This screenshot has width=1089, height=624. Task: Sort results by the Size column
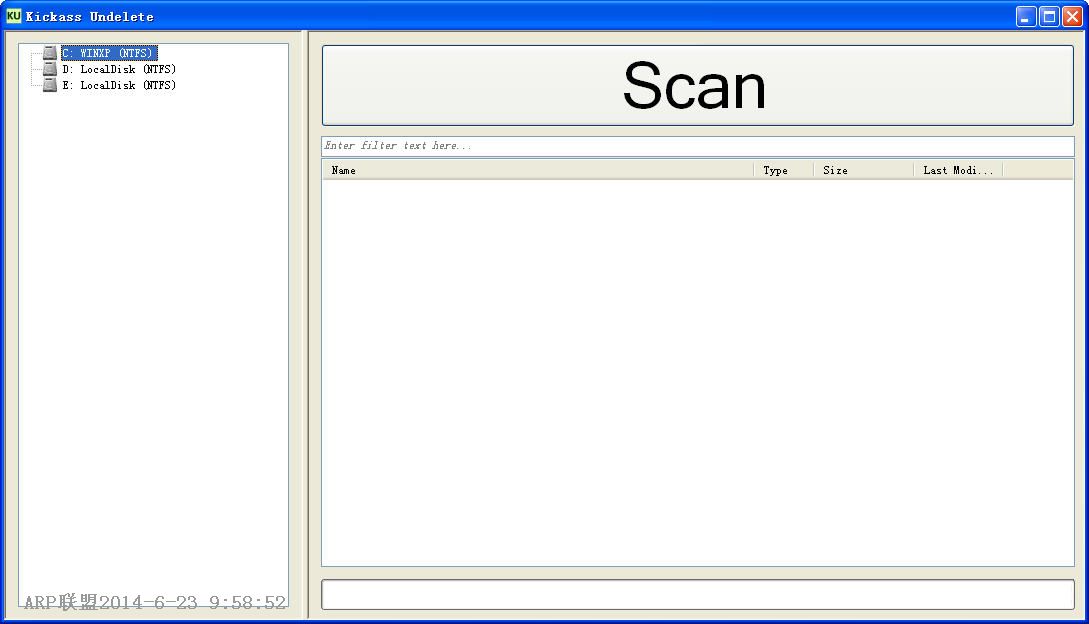(863, 170)
